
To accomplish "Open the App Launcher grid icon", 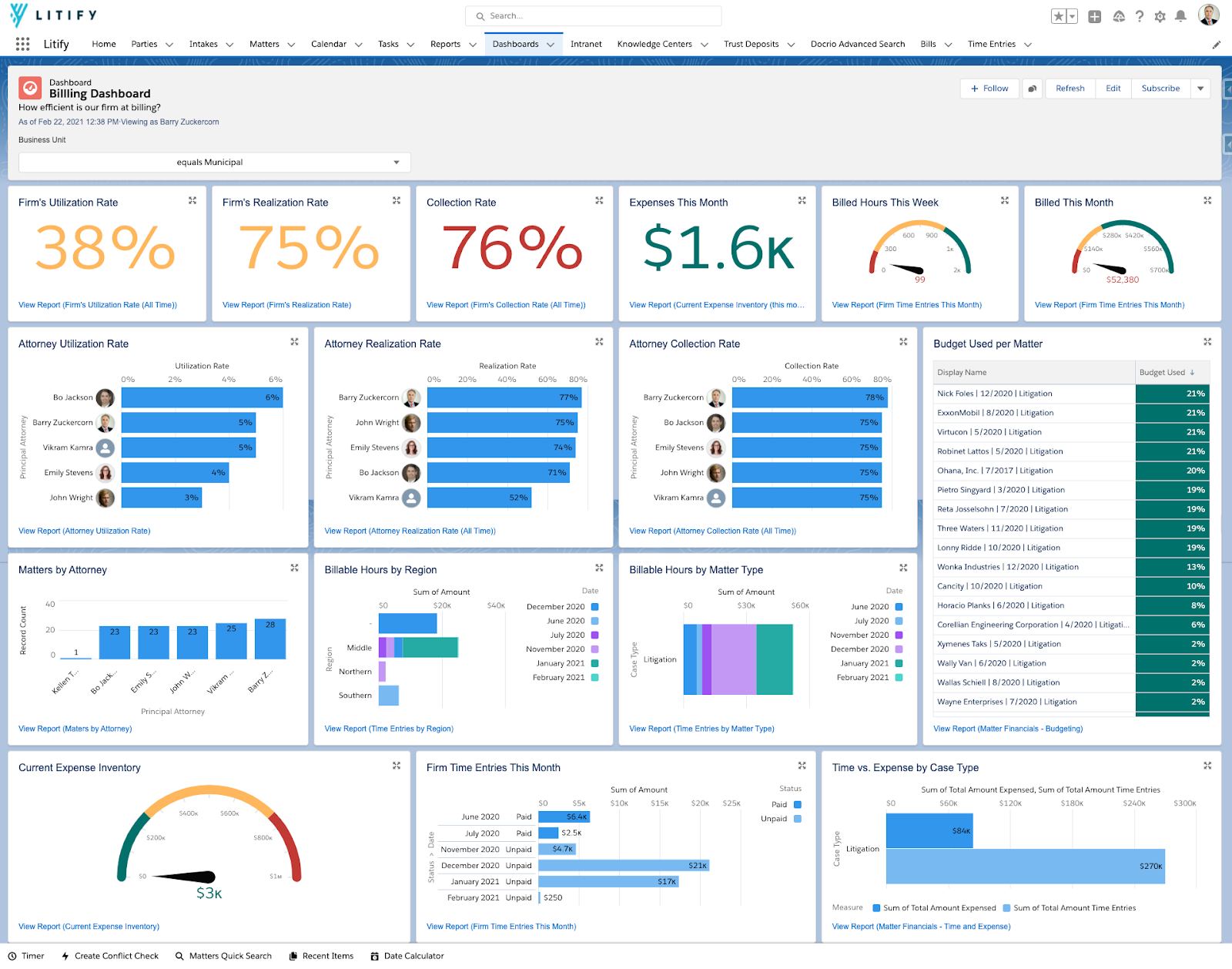I will 22,44.
